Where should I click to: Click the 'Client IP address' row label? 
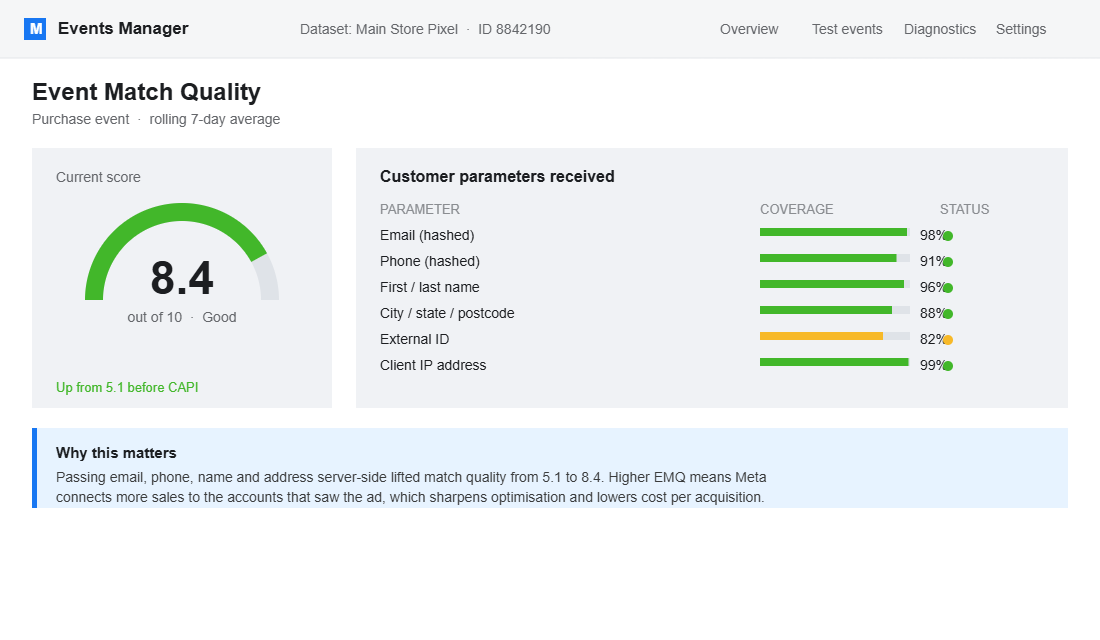(x=433, y=365)
